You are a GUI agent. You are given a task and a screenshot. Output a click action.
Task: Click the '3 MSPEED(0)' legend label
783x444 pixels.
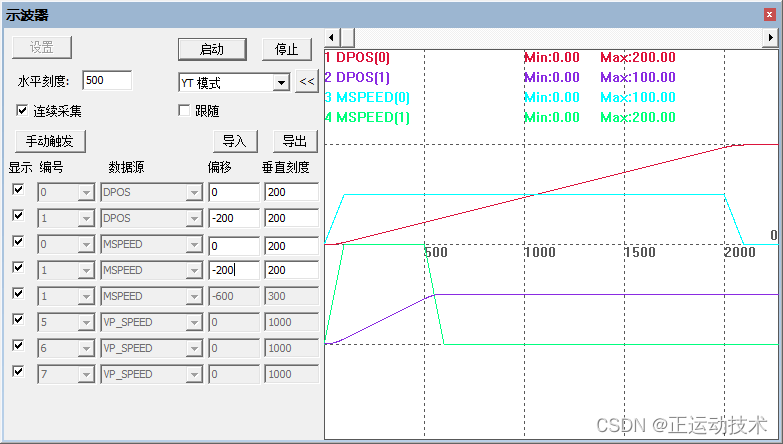367,97
